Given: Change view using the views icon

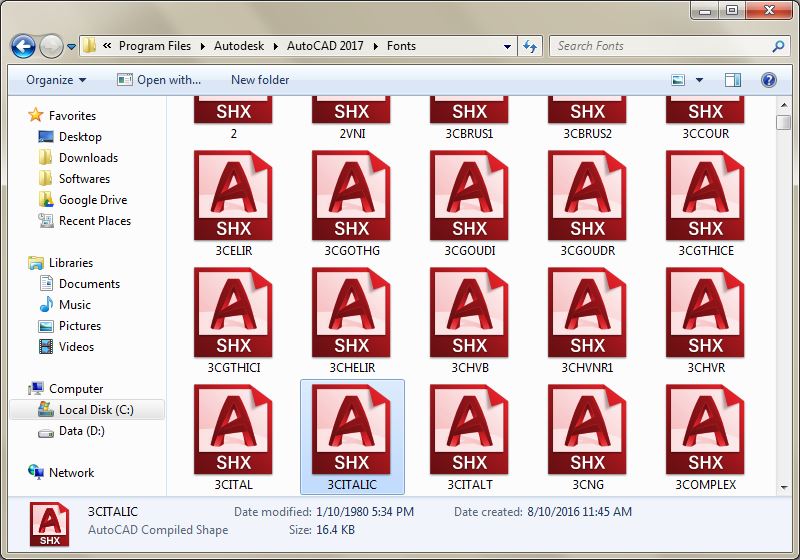Looking at the screenshot, I should (x=678, y=80).
